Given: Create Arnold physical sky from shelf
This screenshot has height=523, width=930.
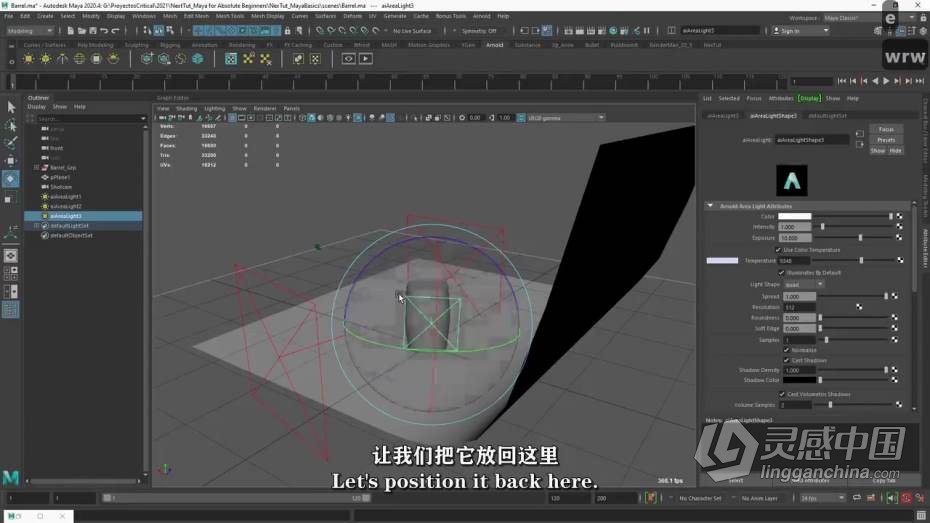Looking at the screenshot, I should click(x=113, y=59).
